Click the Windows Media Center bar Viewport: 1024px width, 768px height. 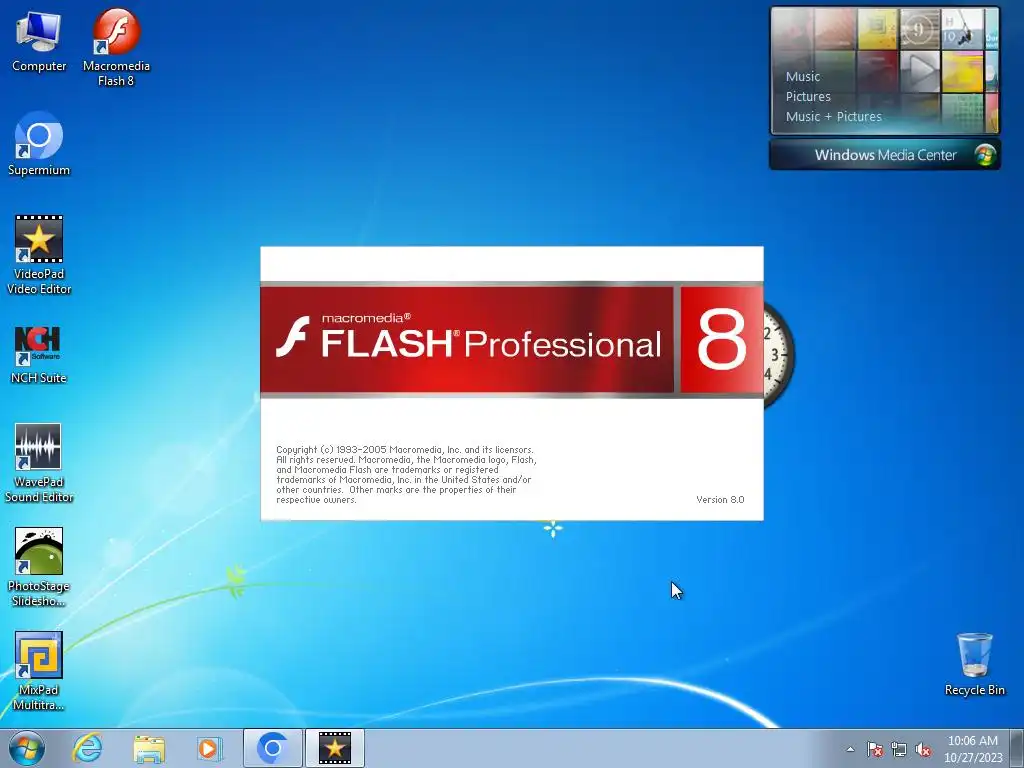tap(885, 155)
